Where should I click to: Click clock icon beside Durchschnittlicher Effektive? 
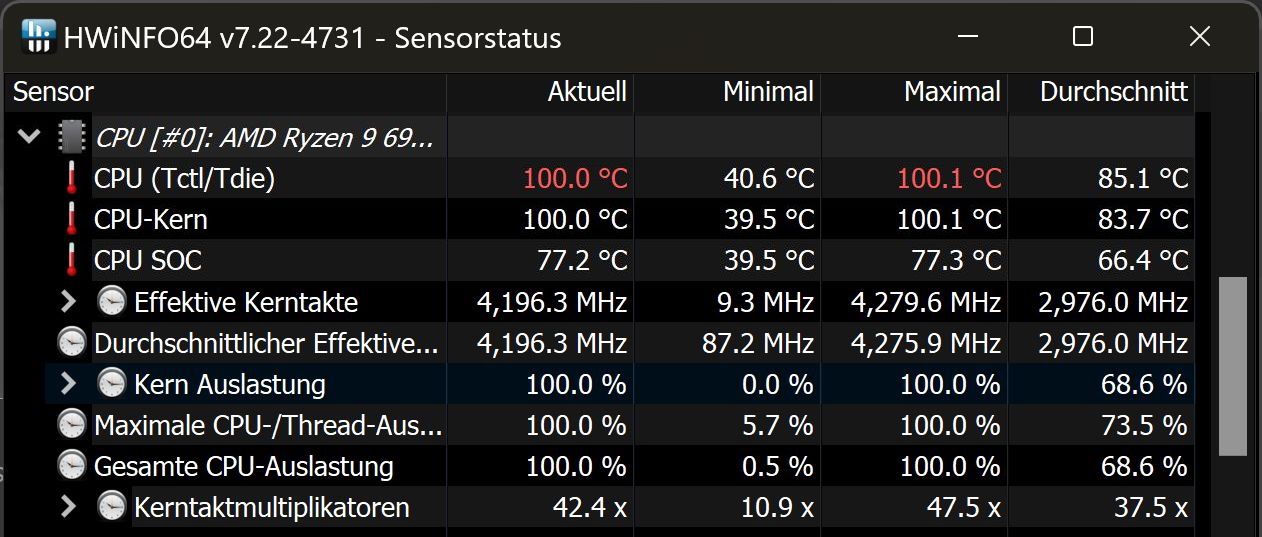pyautogui.click(x=71, y=343)
